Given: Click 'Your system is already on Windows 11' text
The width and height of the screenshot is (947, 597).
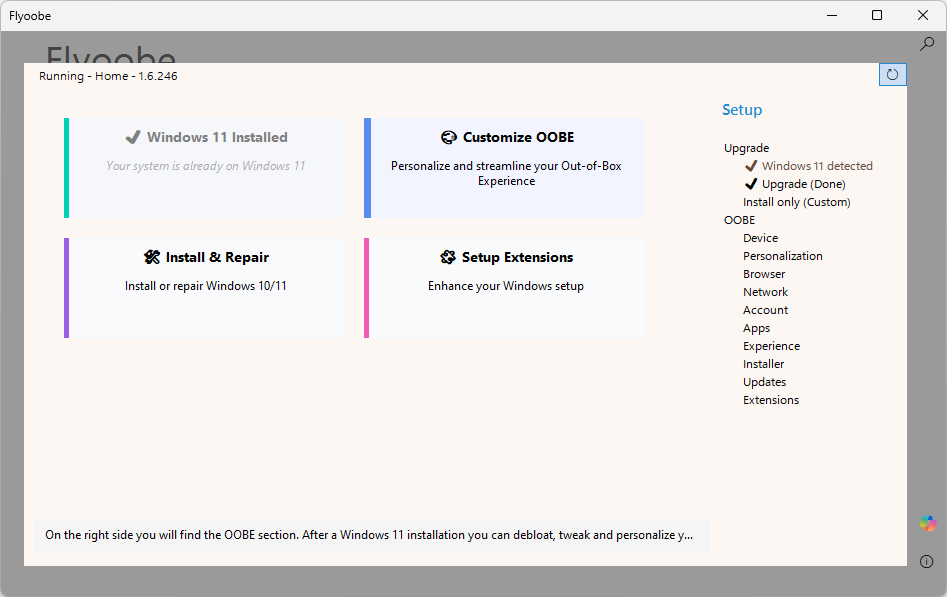Looking at the screenshot, I should click(x=205, y=166).
